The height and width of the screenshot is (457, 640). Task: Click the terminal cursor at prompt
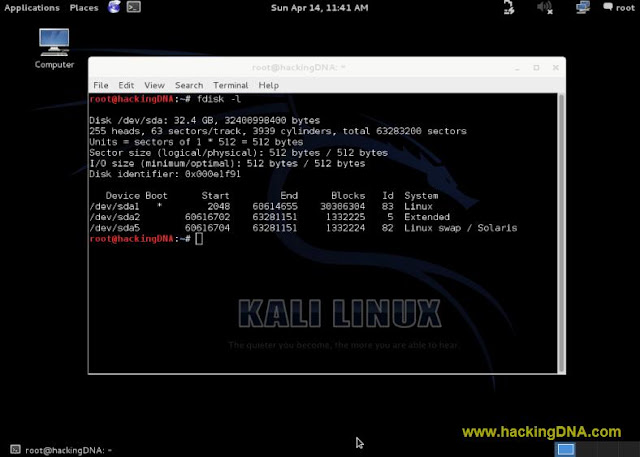coord(199,239)
